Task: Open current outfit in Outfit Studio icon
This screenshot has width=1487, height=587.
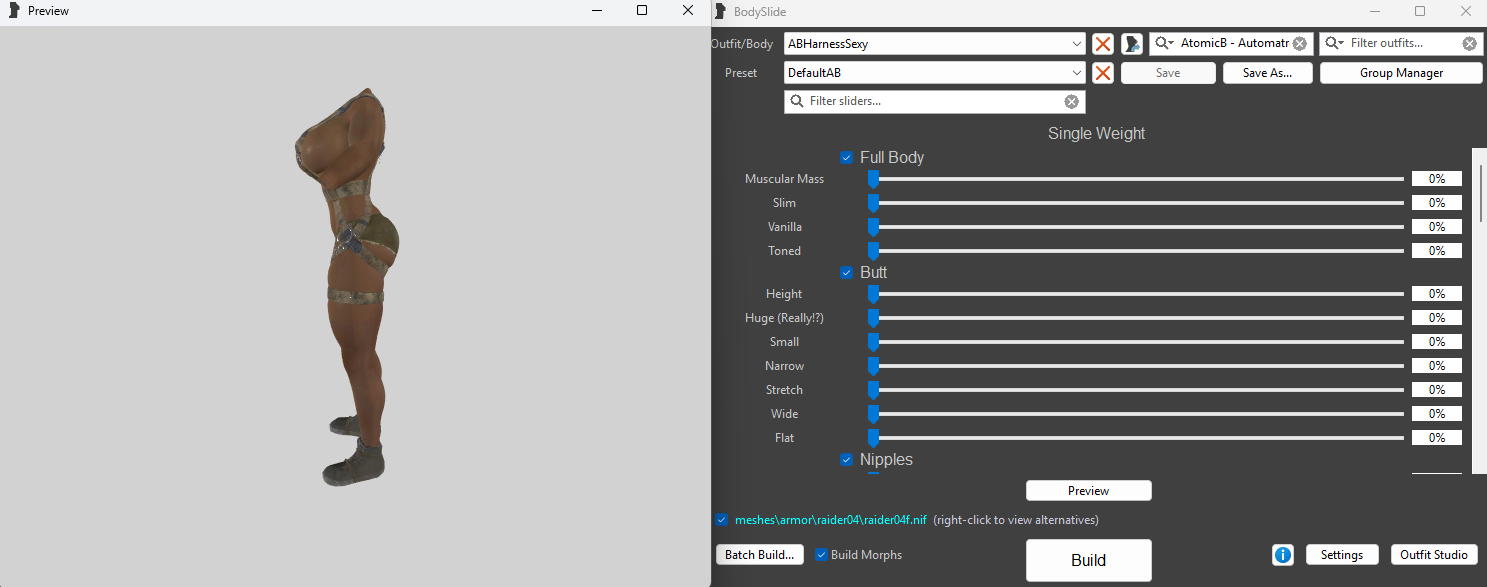Action: click(1132, 44)
